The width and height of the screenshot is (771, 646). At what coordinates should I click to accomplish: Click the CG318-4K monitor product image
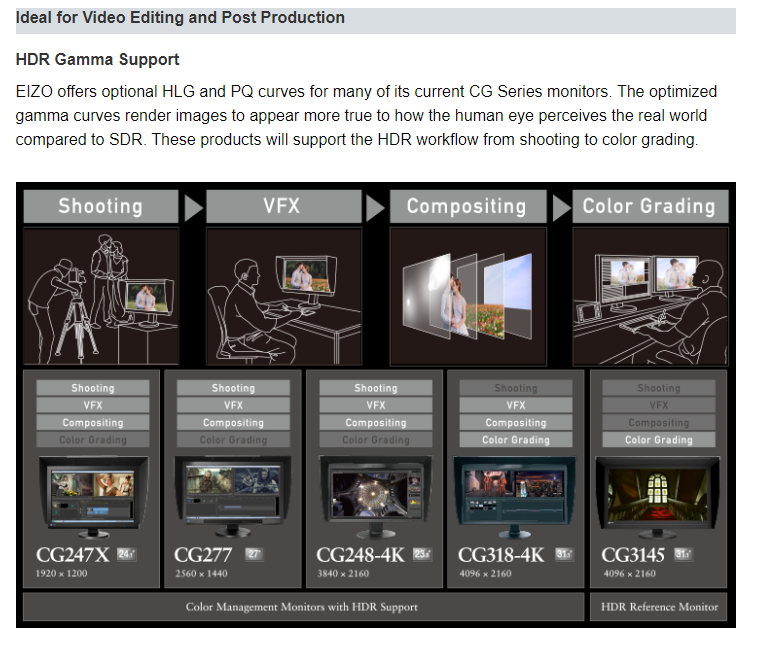pos(515,497)
